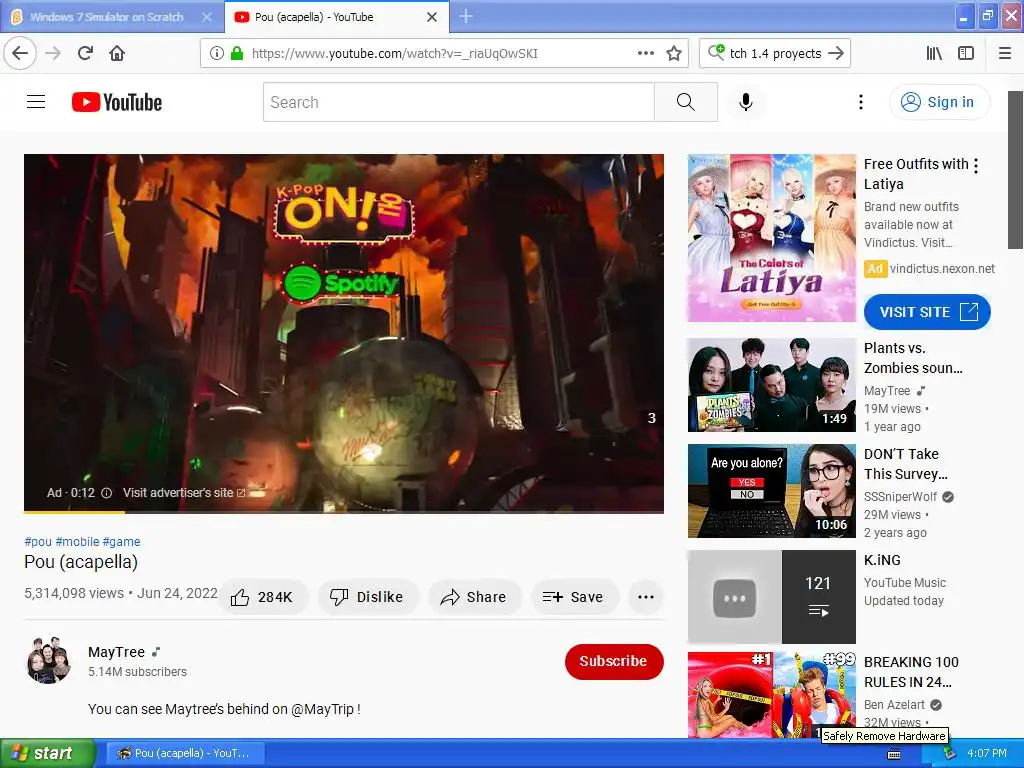Click the #mobile hashtag
This screenshot has width=1024, height=768.
click(77, 541)
